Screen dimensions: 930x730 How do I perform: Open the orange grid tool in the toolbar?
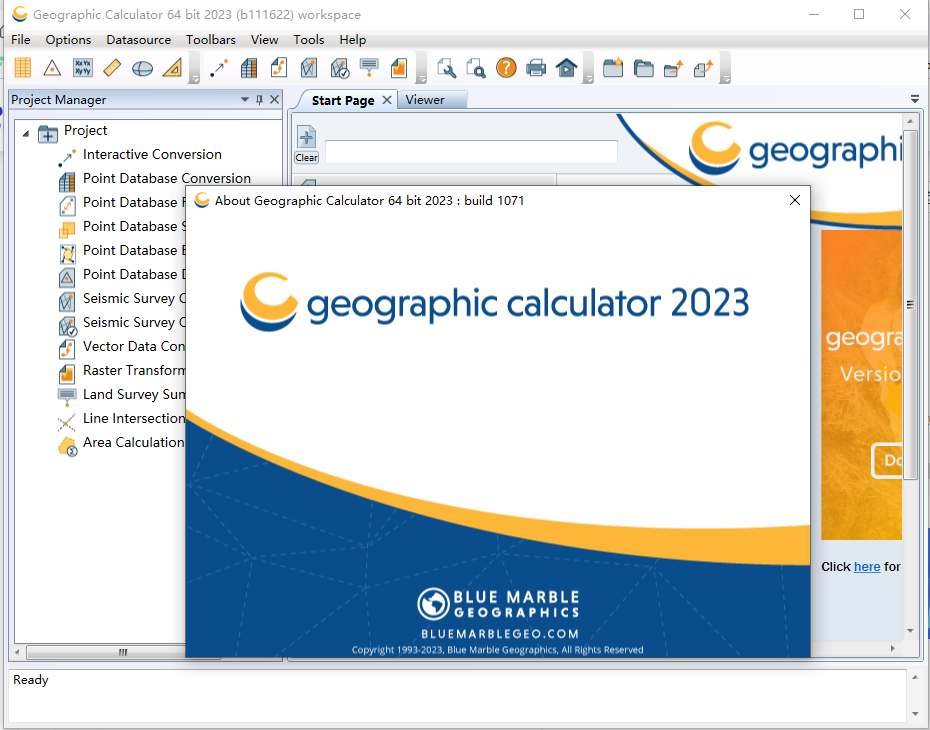click(23, 68)
